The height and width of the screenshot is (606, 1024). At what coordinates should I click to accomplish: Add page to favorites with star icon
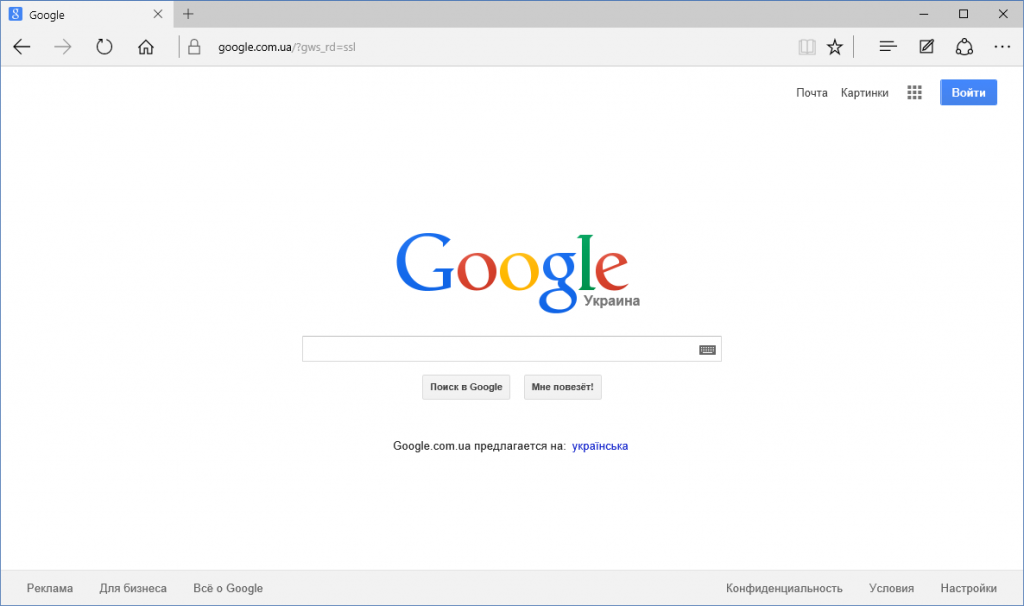[x=835, y=47]
